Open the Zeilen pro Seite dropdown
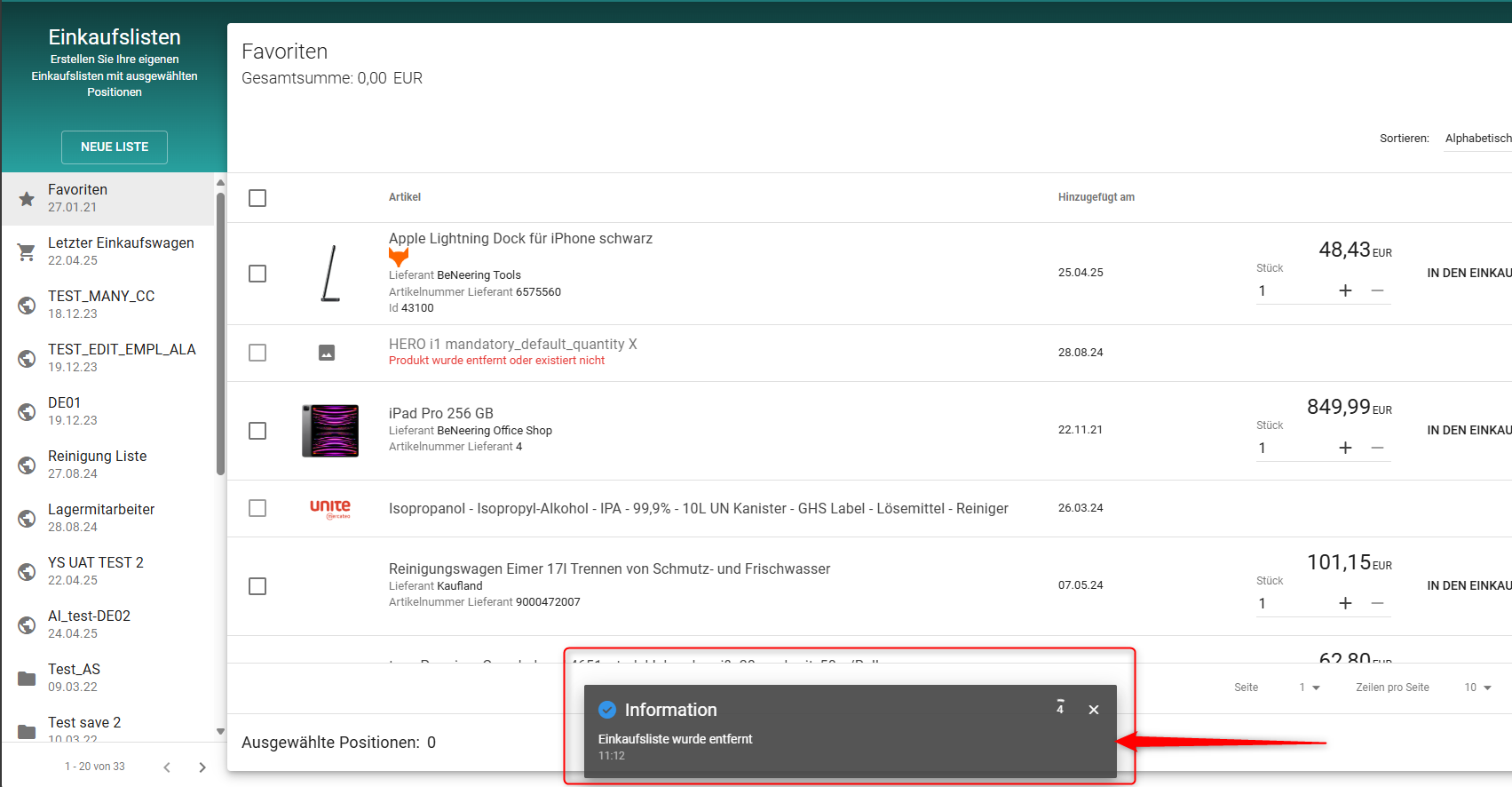 [x=1477, y=688]
